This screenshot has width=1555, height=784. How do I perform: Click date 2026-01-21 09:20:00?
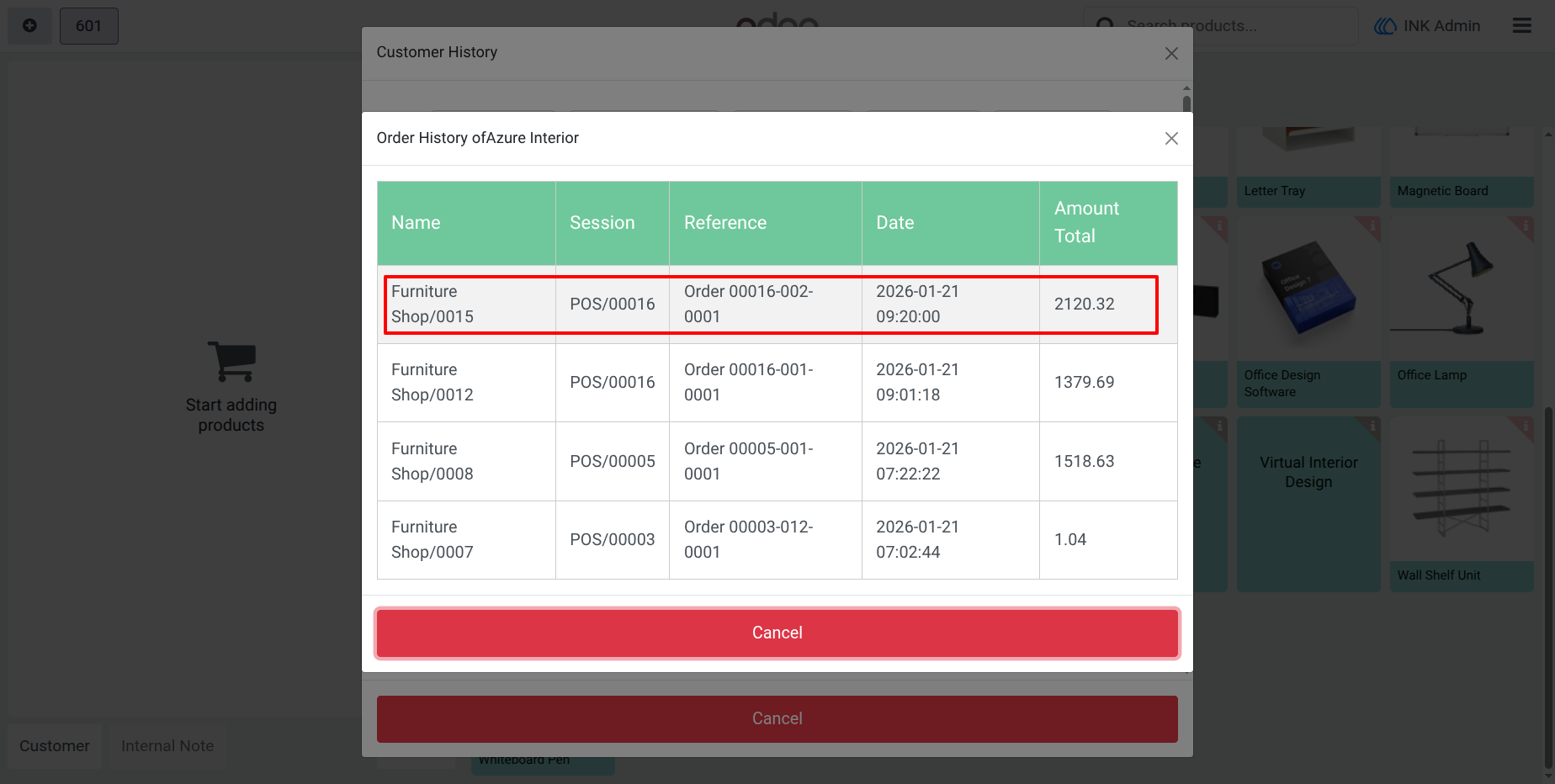click(x=917, y=304)
